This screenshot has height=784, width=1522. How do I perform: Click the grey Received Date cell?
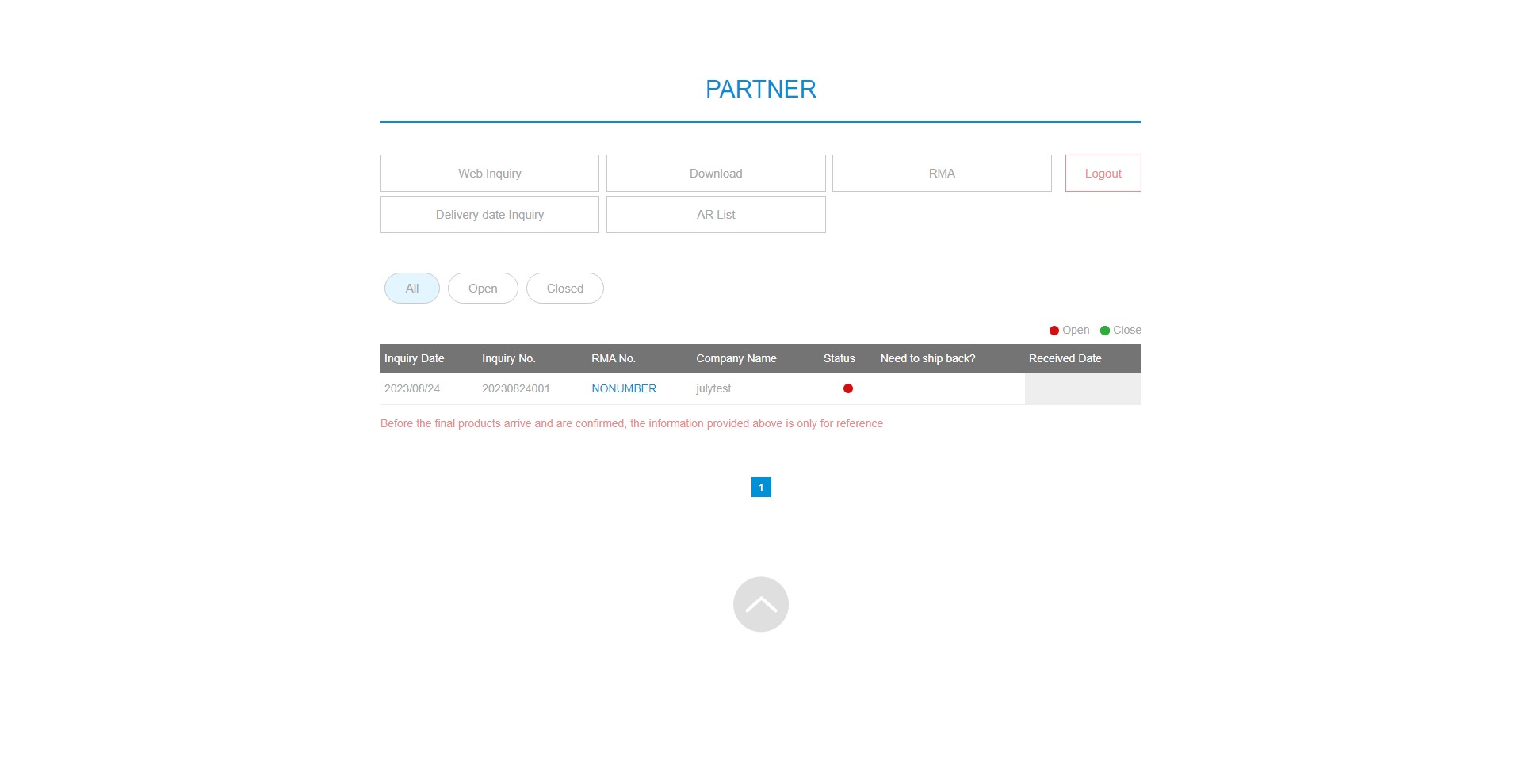point(1082,388)
